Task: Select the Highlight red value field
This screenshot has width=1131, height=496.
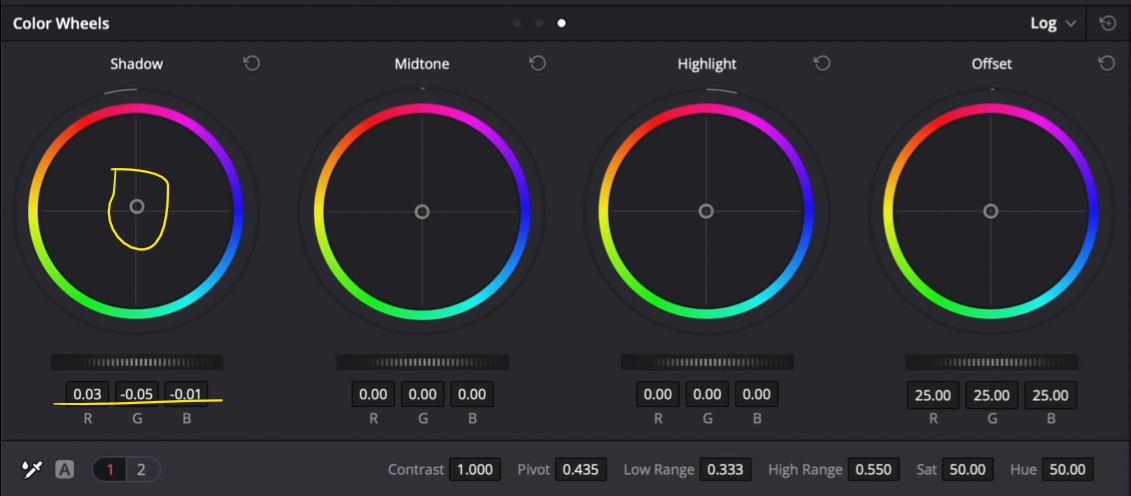Action: pos(658,394)
